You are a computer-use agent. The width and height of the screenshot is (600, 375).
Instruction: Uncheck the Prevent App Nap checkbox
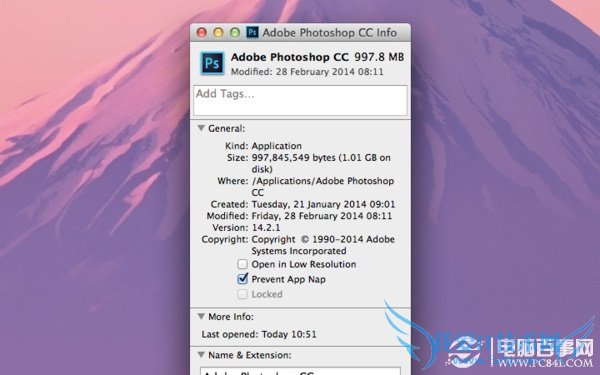[x=242, y=279]
